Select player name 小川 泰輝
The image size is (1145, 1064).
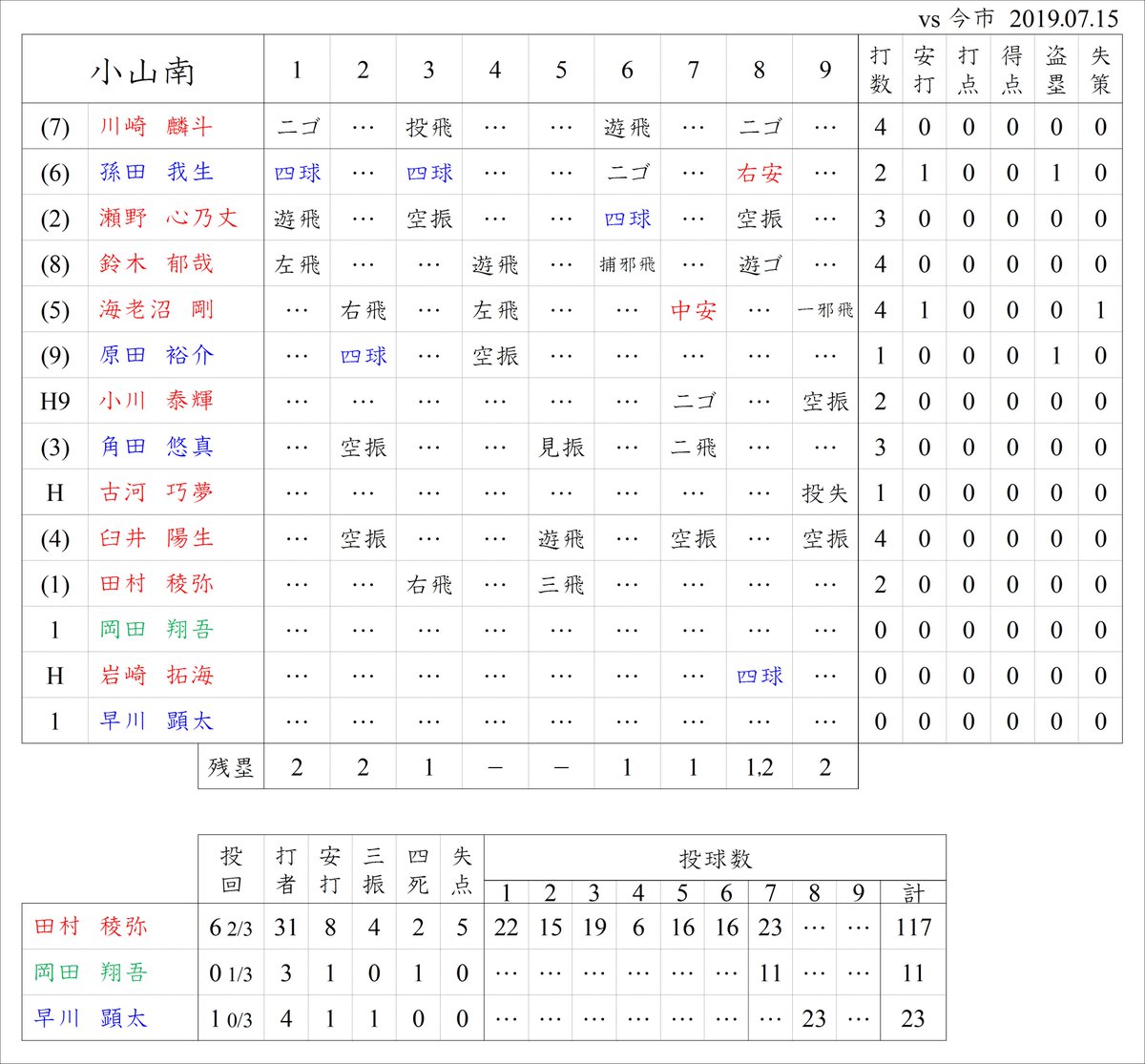click(x=156, y=401)
